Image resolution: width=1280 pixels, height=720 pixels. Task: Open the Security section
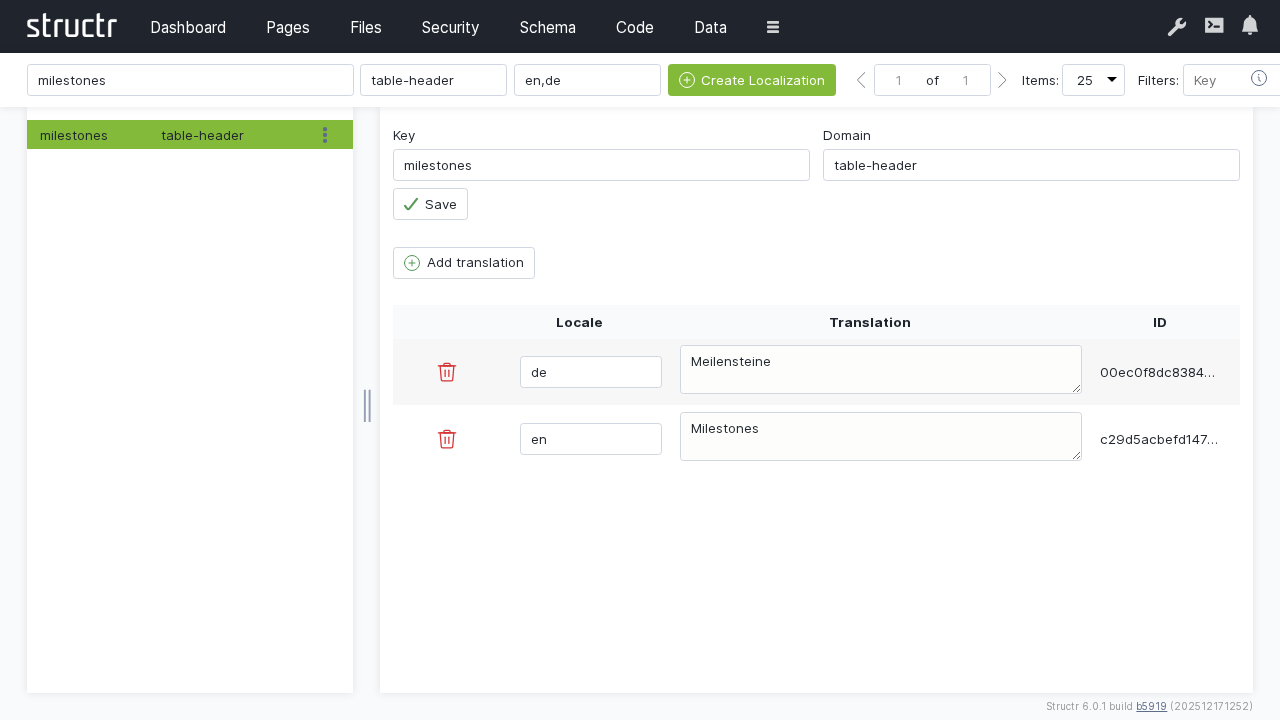pos(450,27)
